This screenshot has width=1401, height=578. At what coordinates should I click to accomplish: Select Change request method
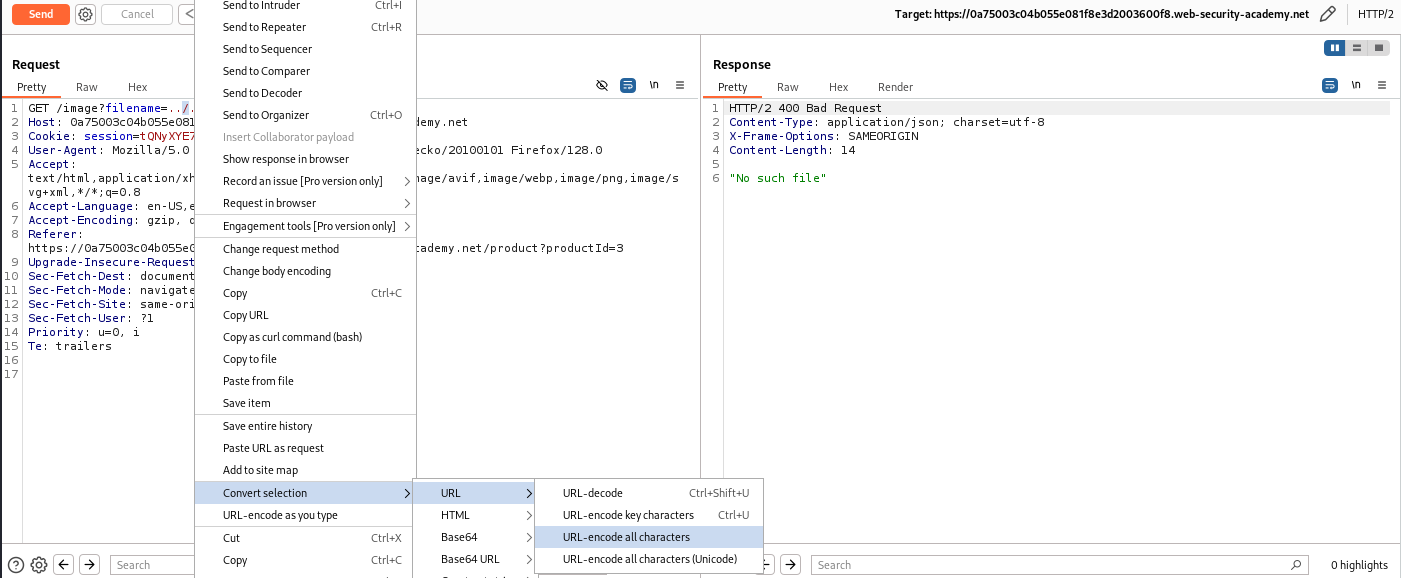point(305,249)
